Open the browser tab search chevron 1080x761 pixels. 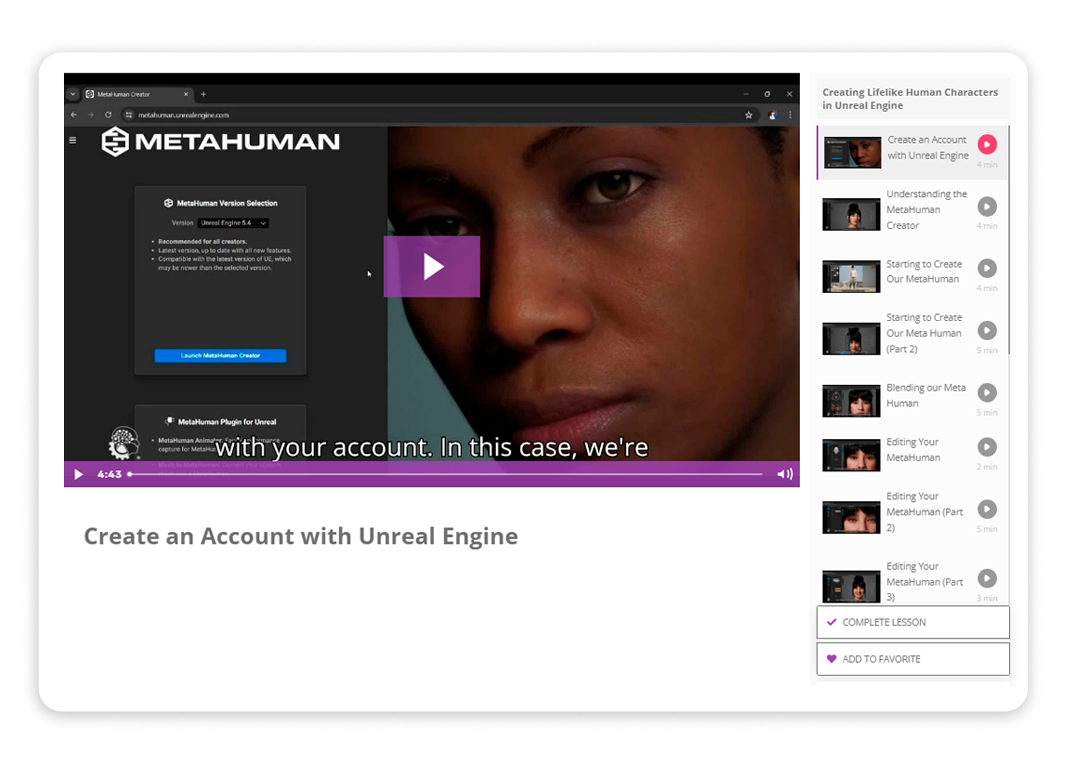pyautogui.click(x=73, y=94)
